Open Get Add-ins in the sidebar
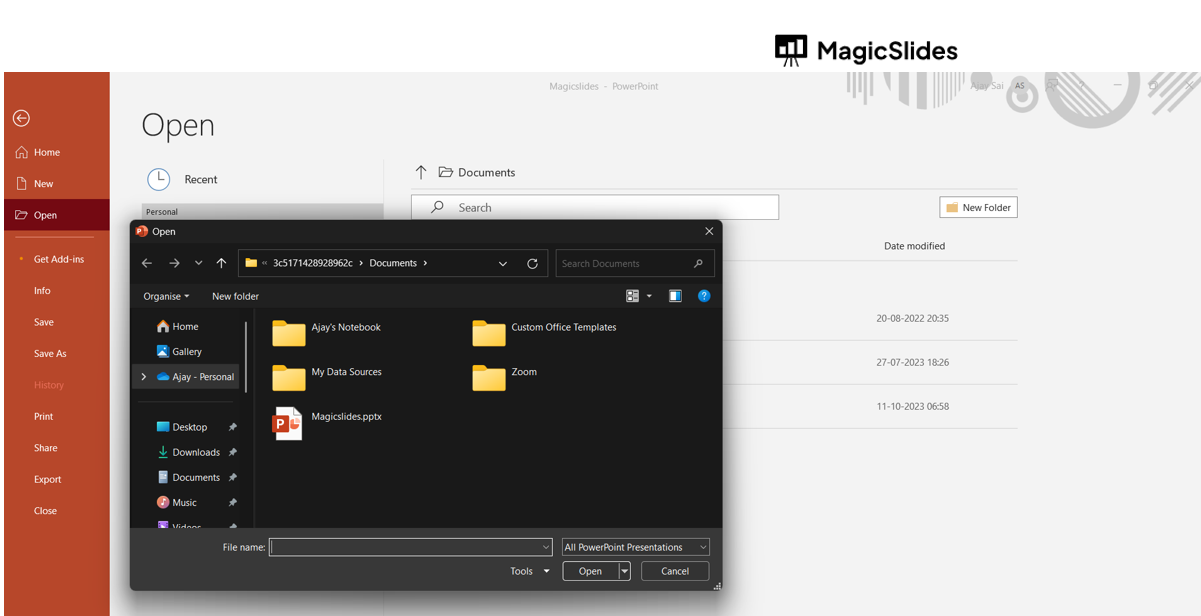 57,259
